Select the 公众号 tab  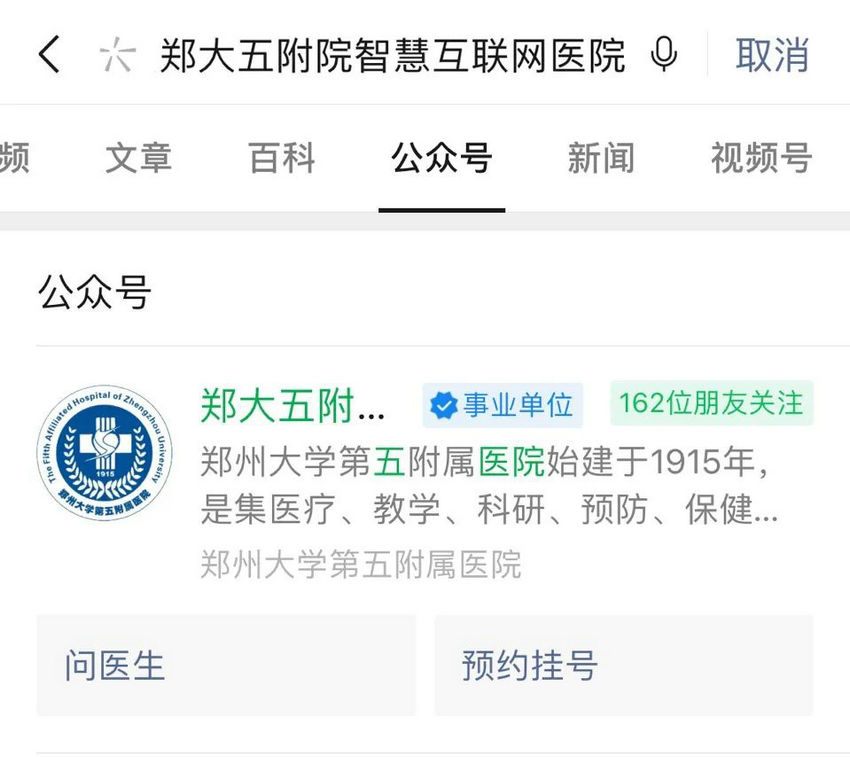(442, 158)
